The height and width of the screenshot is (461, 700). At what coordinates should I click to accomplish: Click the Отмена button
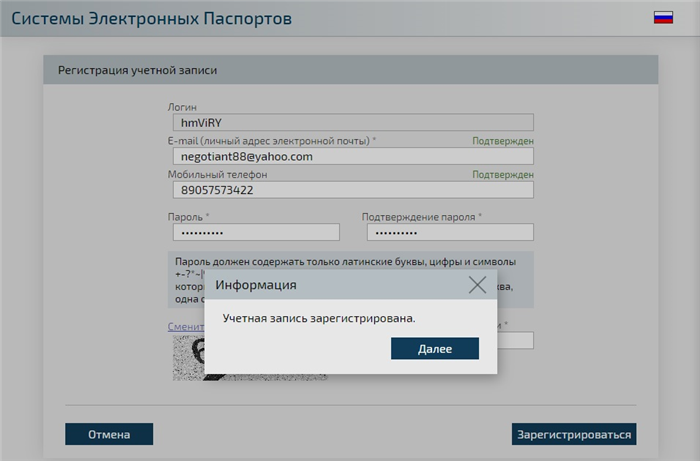[x=109, y=434]
